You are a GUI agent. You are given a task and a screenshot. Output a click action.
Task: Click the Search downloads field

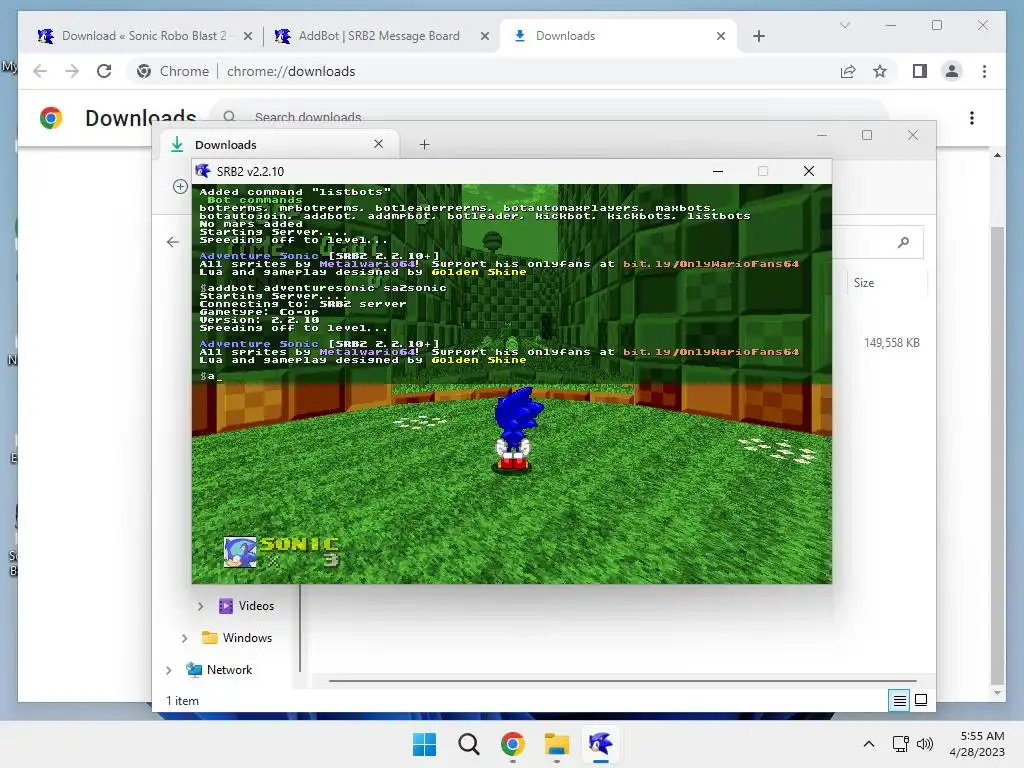tap(549, 116)
